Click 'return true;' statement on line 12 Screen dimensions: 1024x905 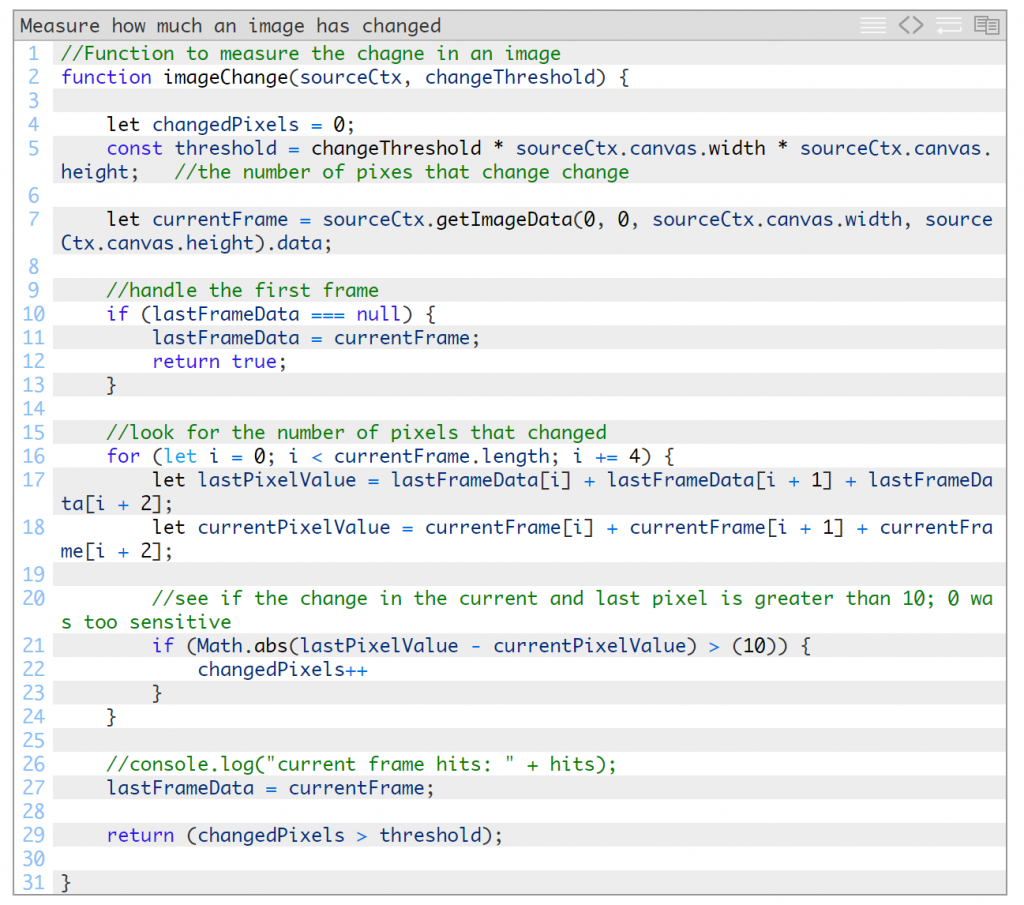point(219,361)
